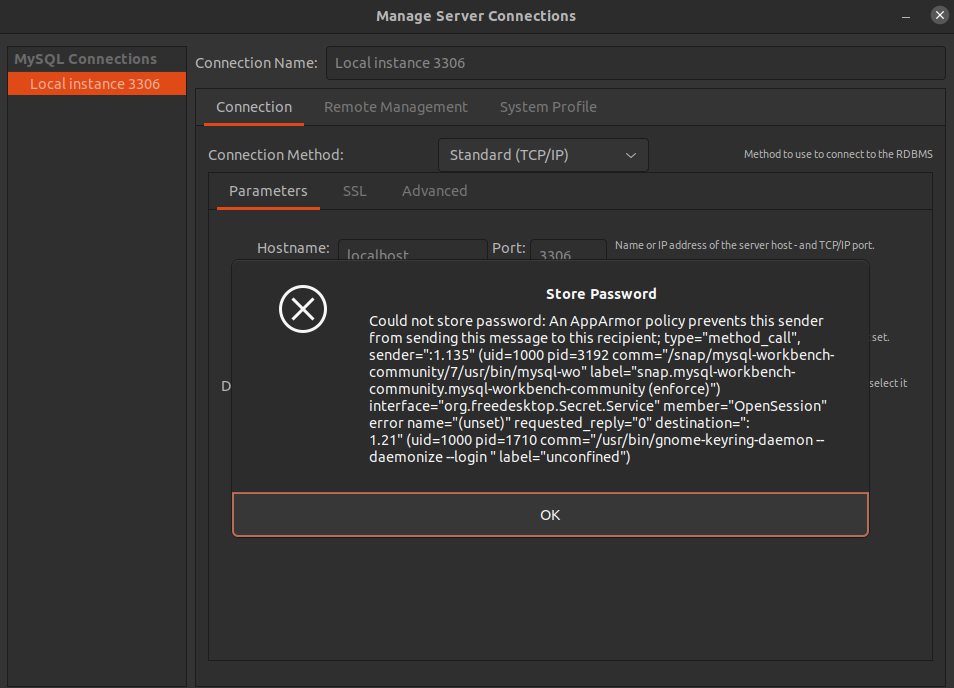954x688 pixels.
Task: Switch to the Advanced tab
Action: [x=434, y=191]
